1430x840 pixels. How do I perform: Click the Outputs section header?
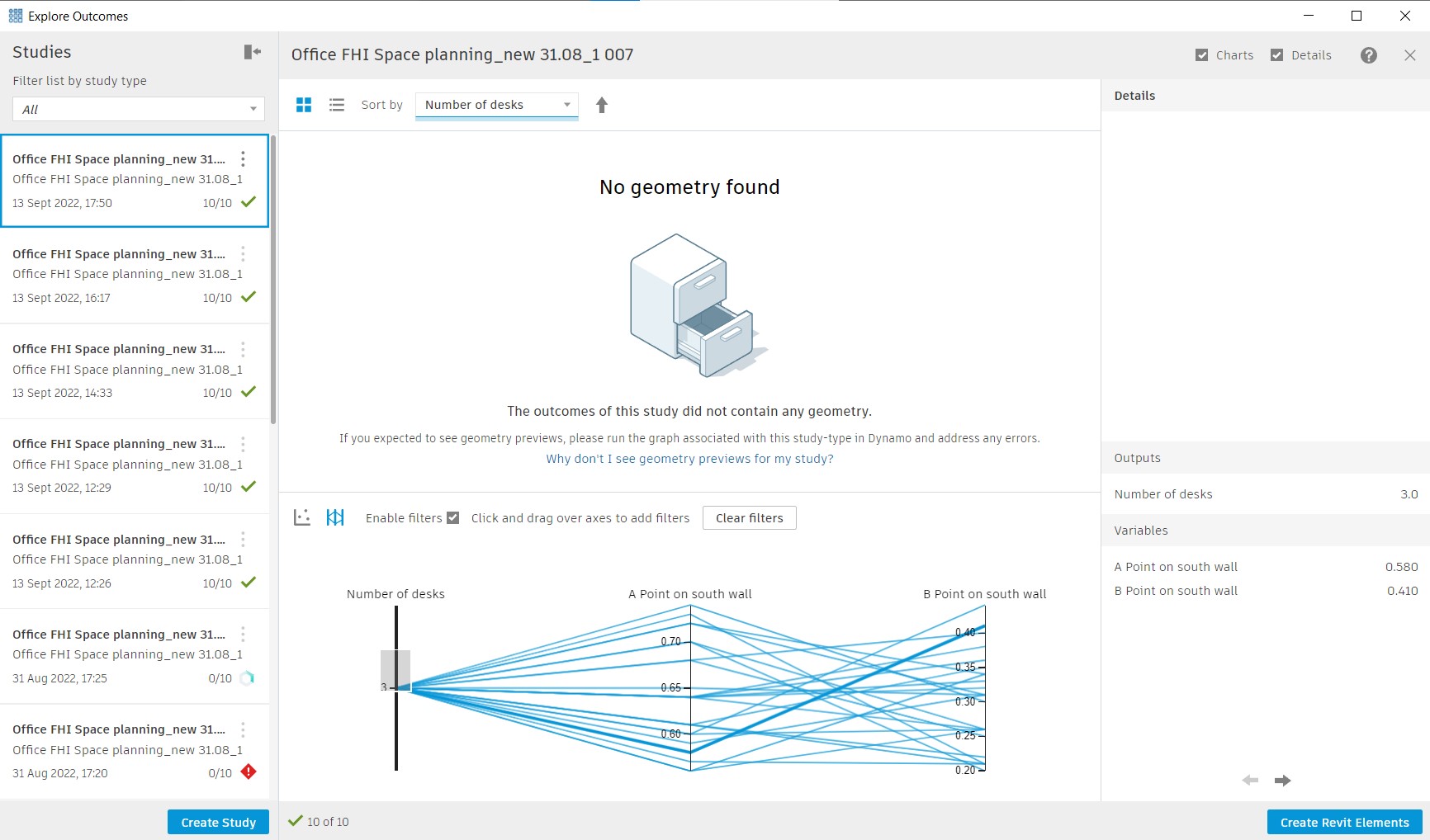point(1266,458)
